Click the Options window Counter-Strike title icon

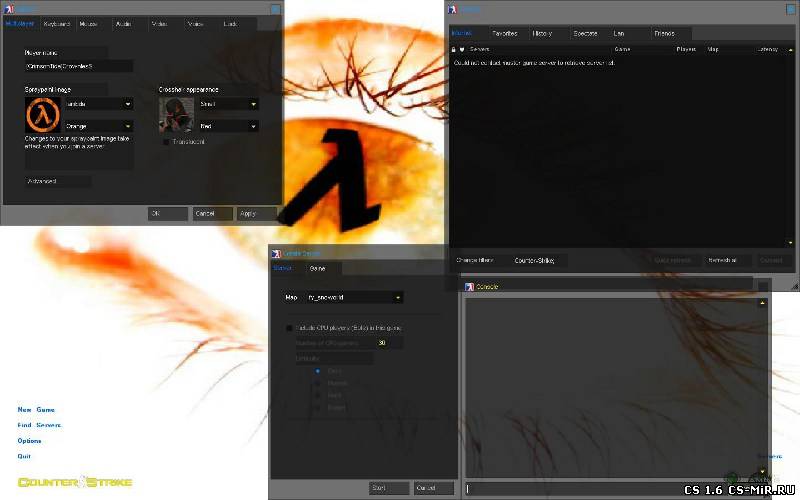(x=9, y=9)
